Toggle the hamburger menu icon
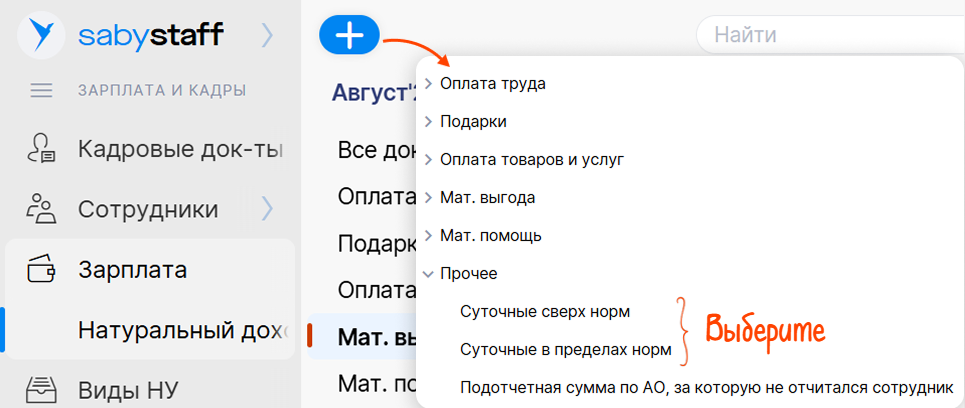965x408 pixels. [x=41, y=91]
